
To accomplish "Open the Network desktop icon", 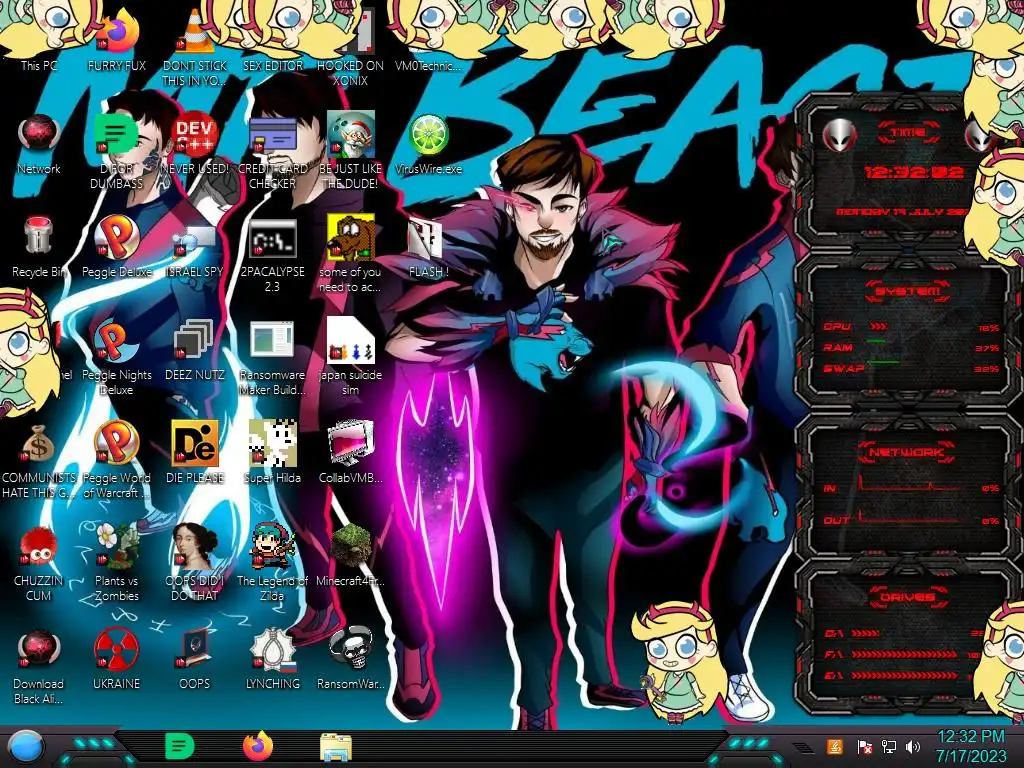I will coord(39,144).
